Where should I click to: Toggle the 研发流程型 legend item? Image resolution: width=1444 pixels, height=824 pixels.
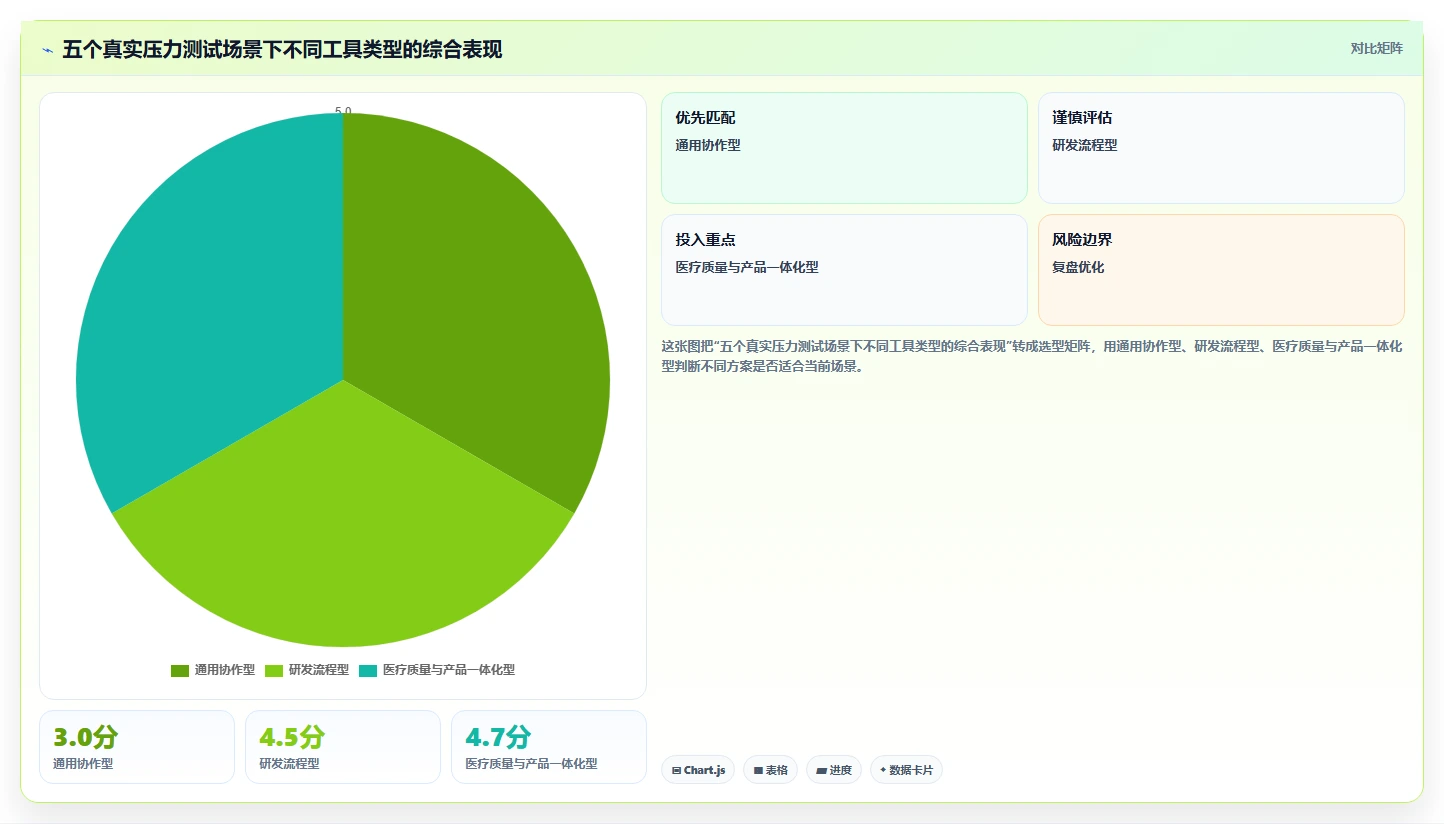[307, 670]
